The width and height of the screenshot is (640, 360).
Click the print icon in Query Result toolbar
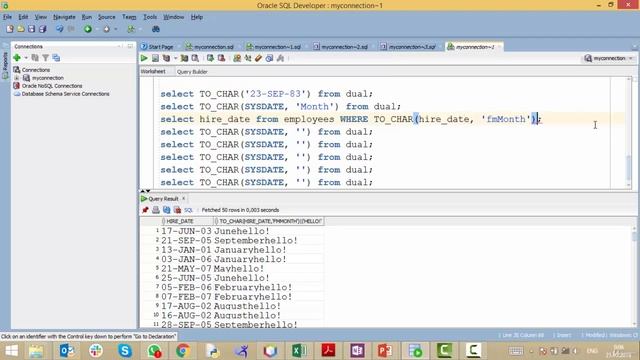(156, 210)
